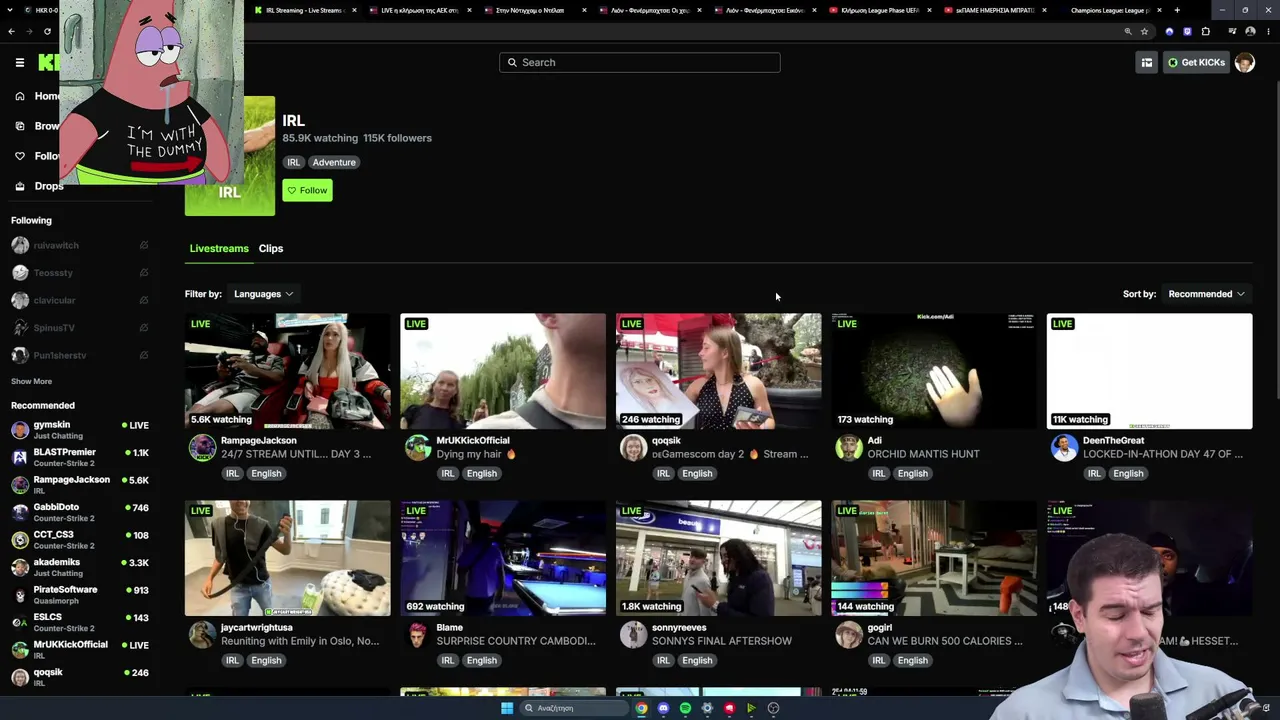This screenshot has width=1280, height=720.
Task: Click gogirl's stream card avatar
Action: pyautogui.click(x=849, y=634)
